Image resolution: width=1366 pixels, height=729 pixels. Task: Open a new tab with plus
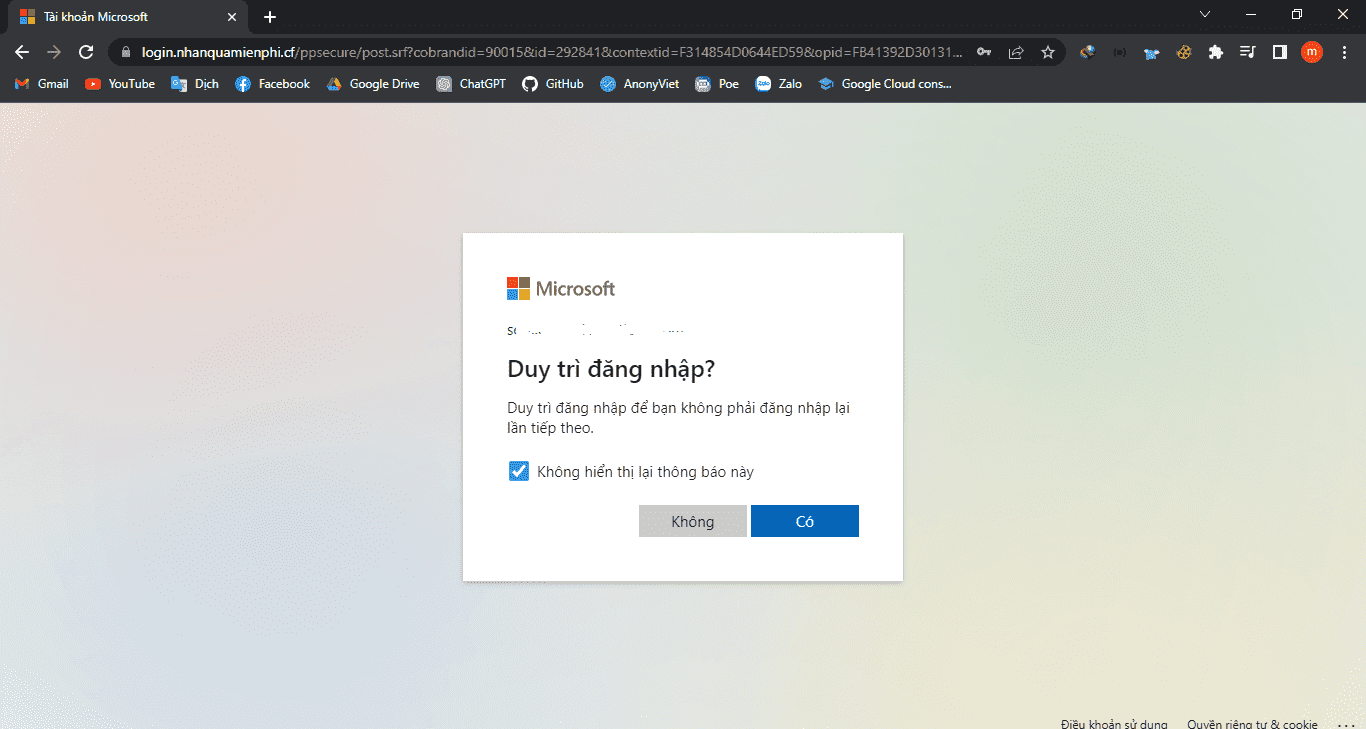coord(270,17)
